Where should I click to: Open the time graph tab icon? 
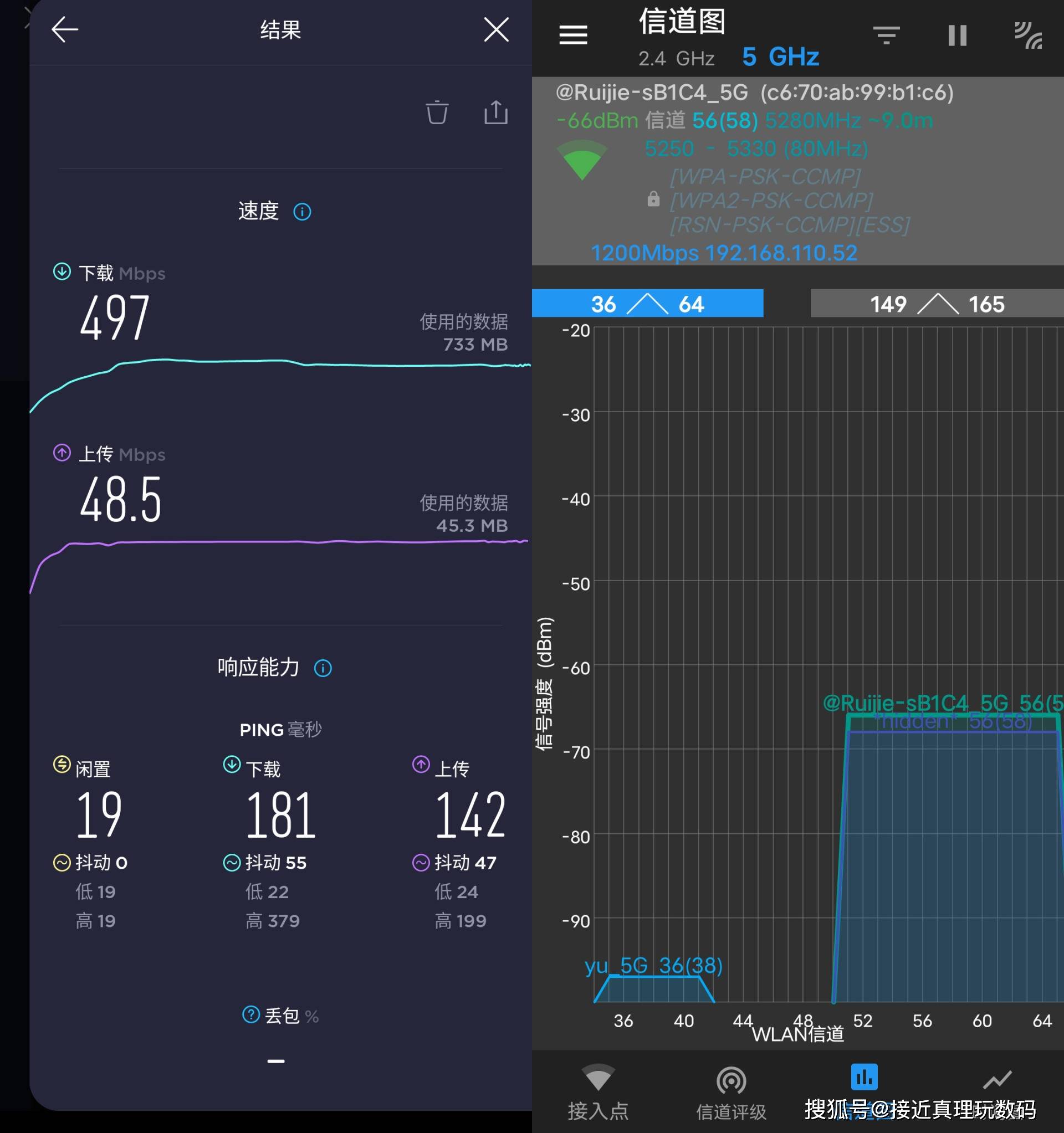(x=997, y=1080)
